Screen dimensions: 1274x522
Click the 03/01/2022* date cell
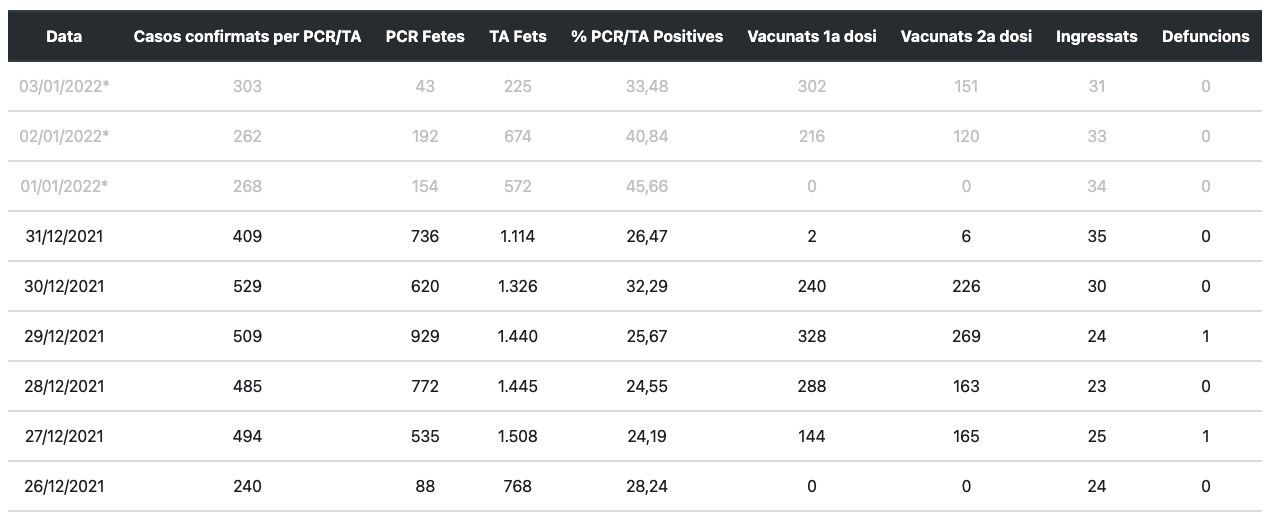[x=64, y=86]
